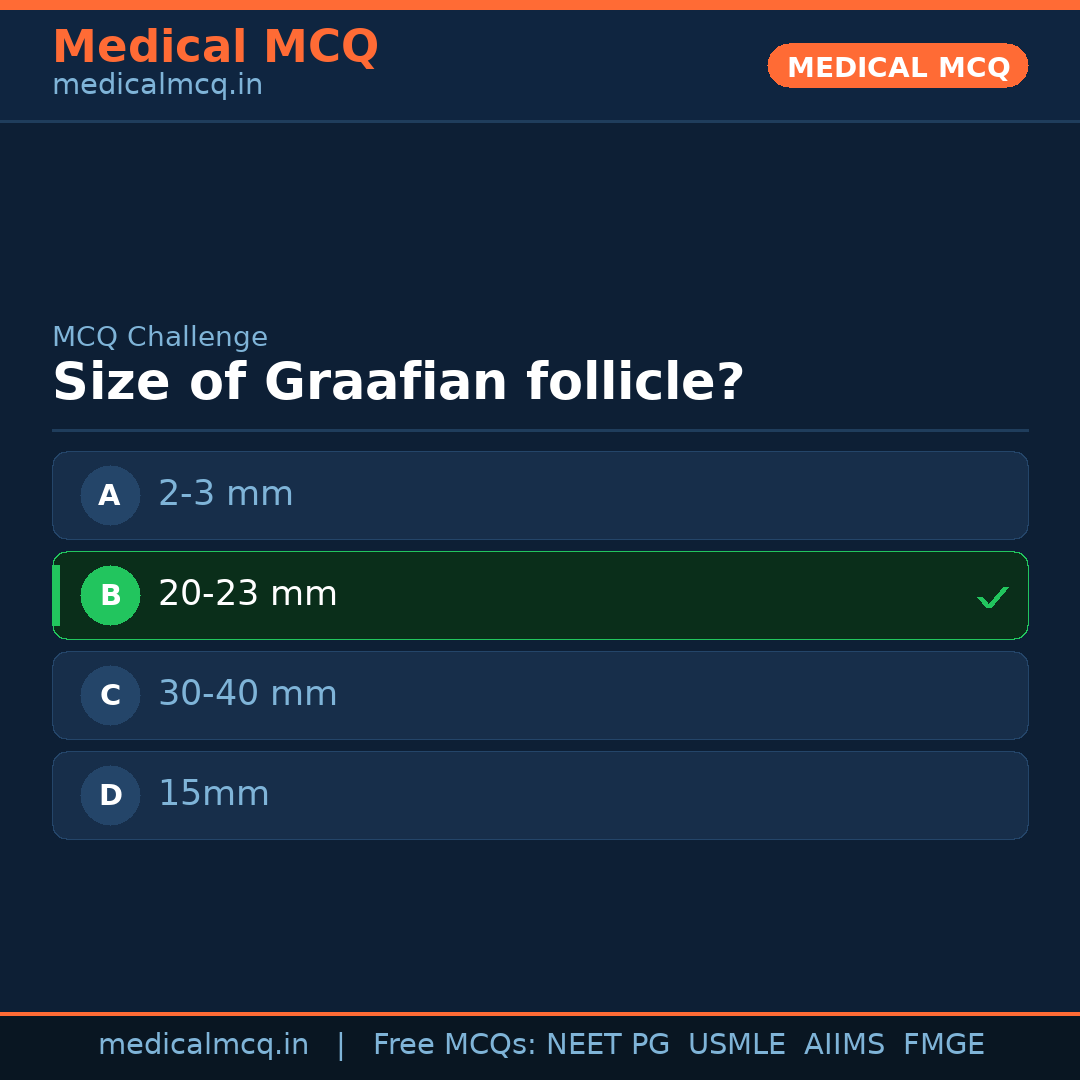Screen dimensions: 1080x1080
Task: Click AIIMS in the footer
Action: click(844, 1045)
